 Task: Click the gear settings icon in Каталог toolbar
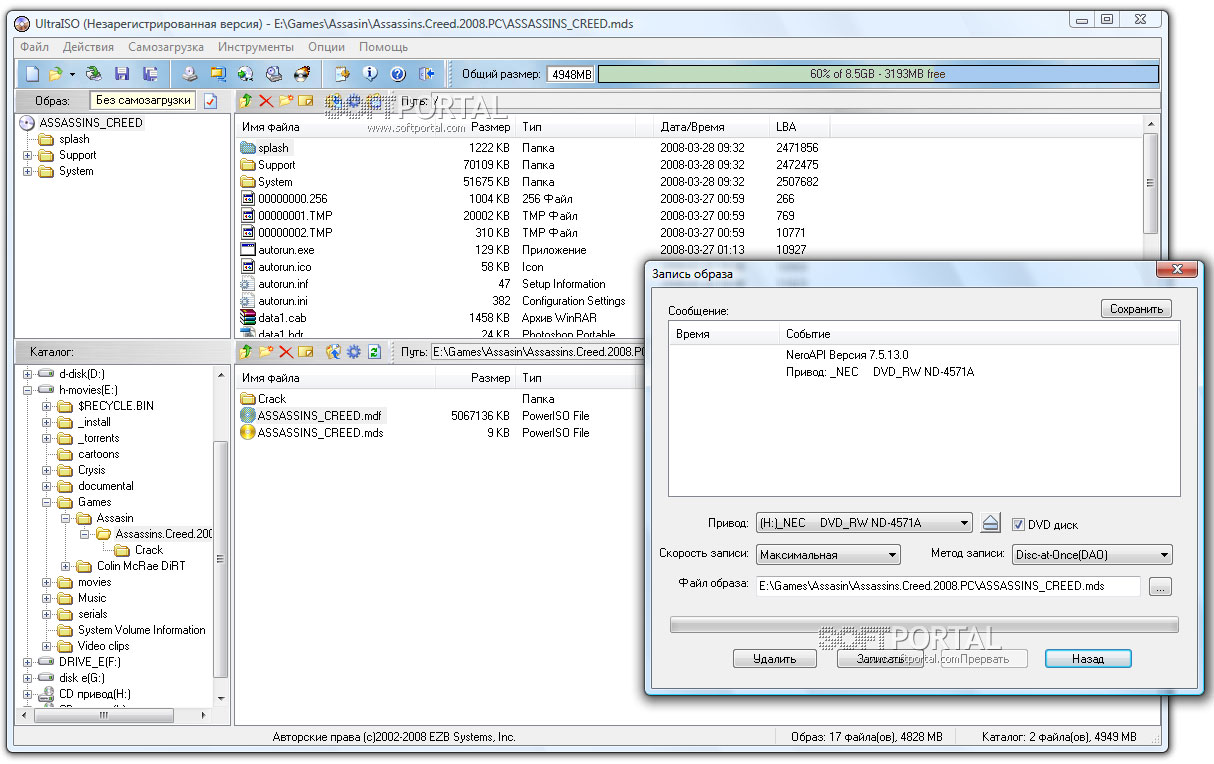tap(354, 352)
